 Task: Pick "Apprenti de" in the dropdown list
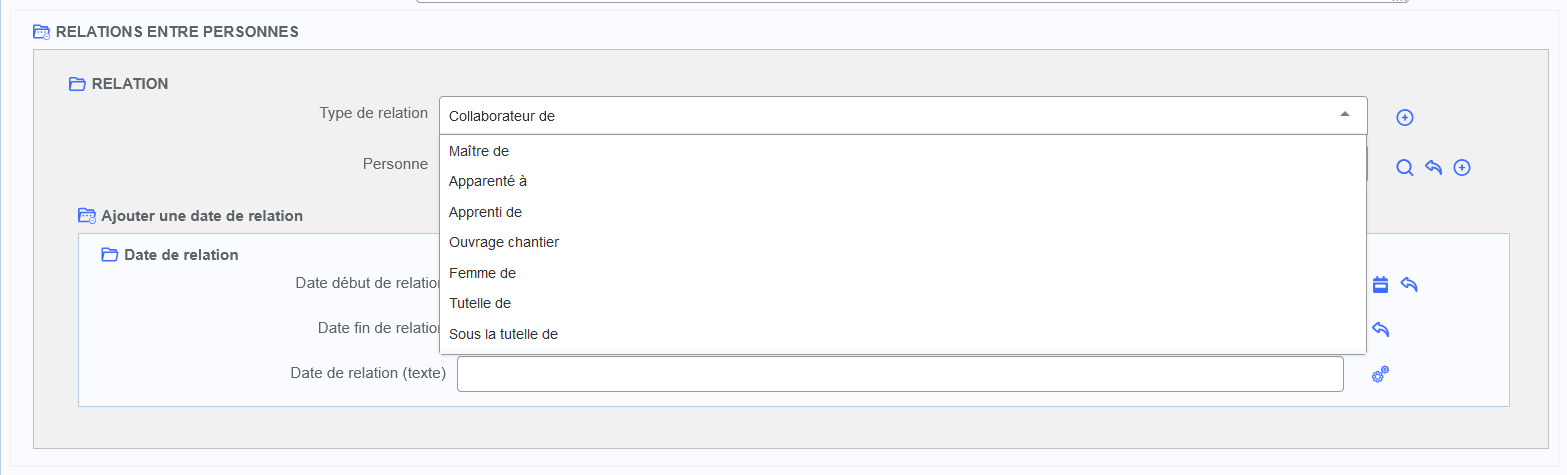[x=486, y=212]
